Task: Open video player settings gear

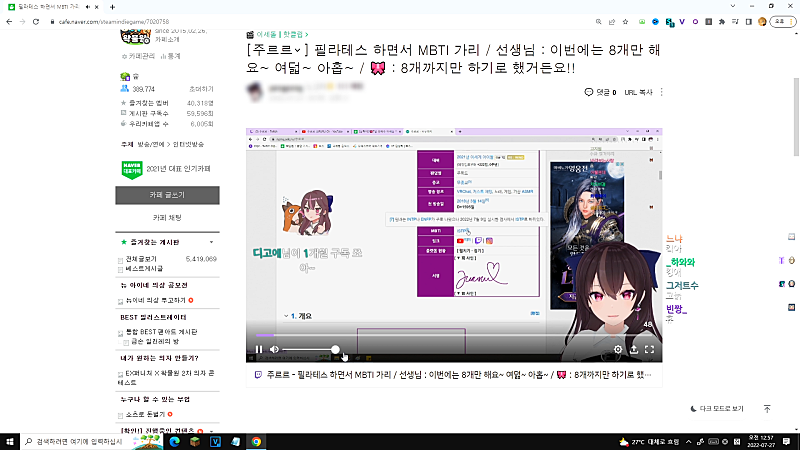Action: pos(618,349)
